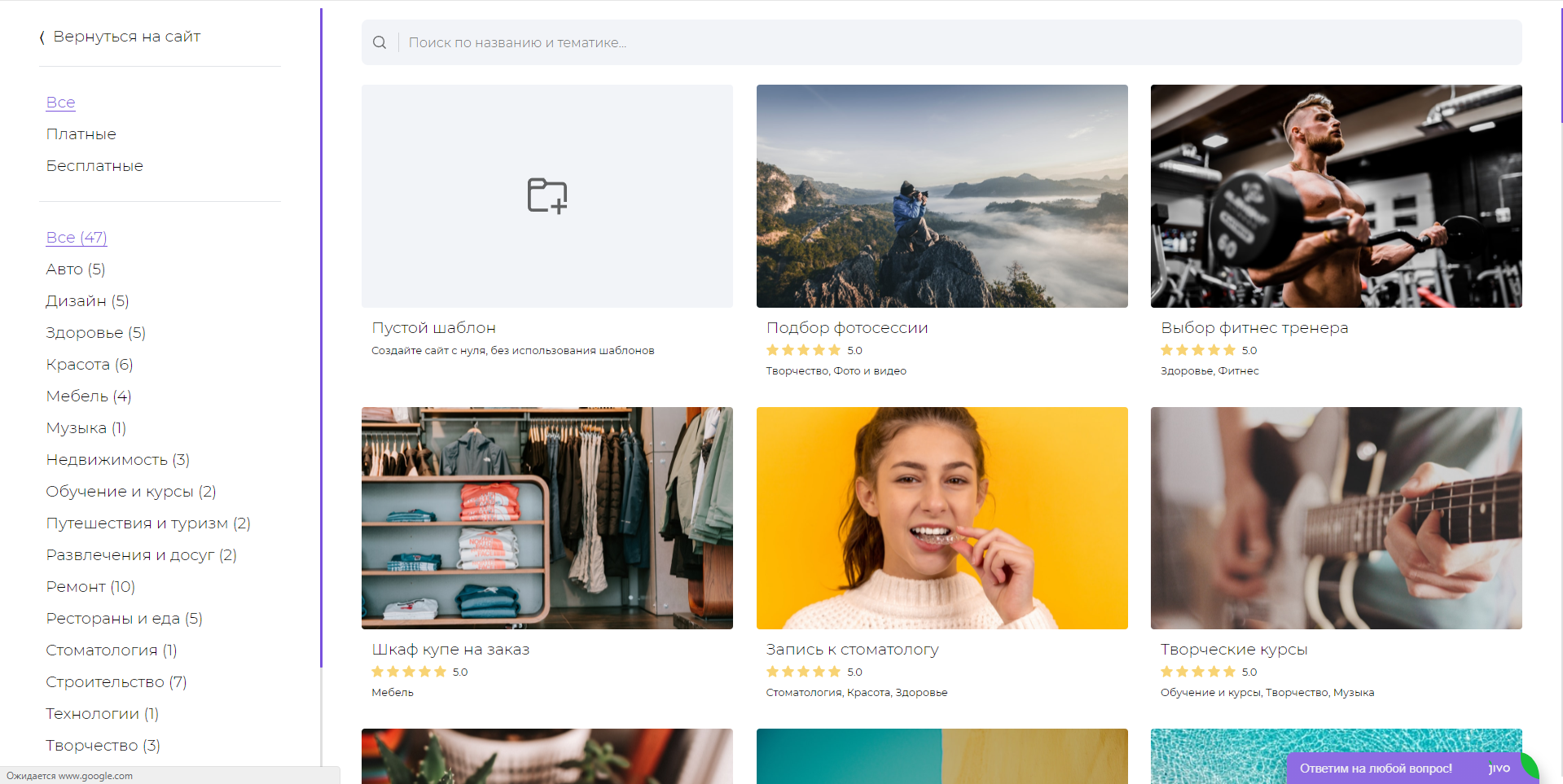Filter by Бесплатные templates
Screen dimensions: 1563x784
point(94,166)
